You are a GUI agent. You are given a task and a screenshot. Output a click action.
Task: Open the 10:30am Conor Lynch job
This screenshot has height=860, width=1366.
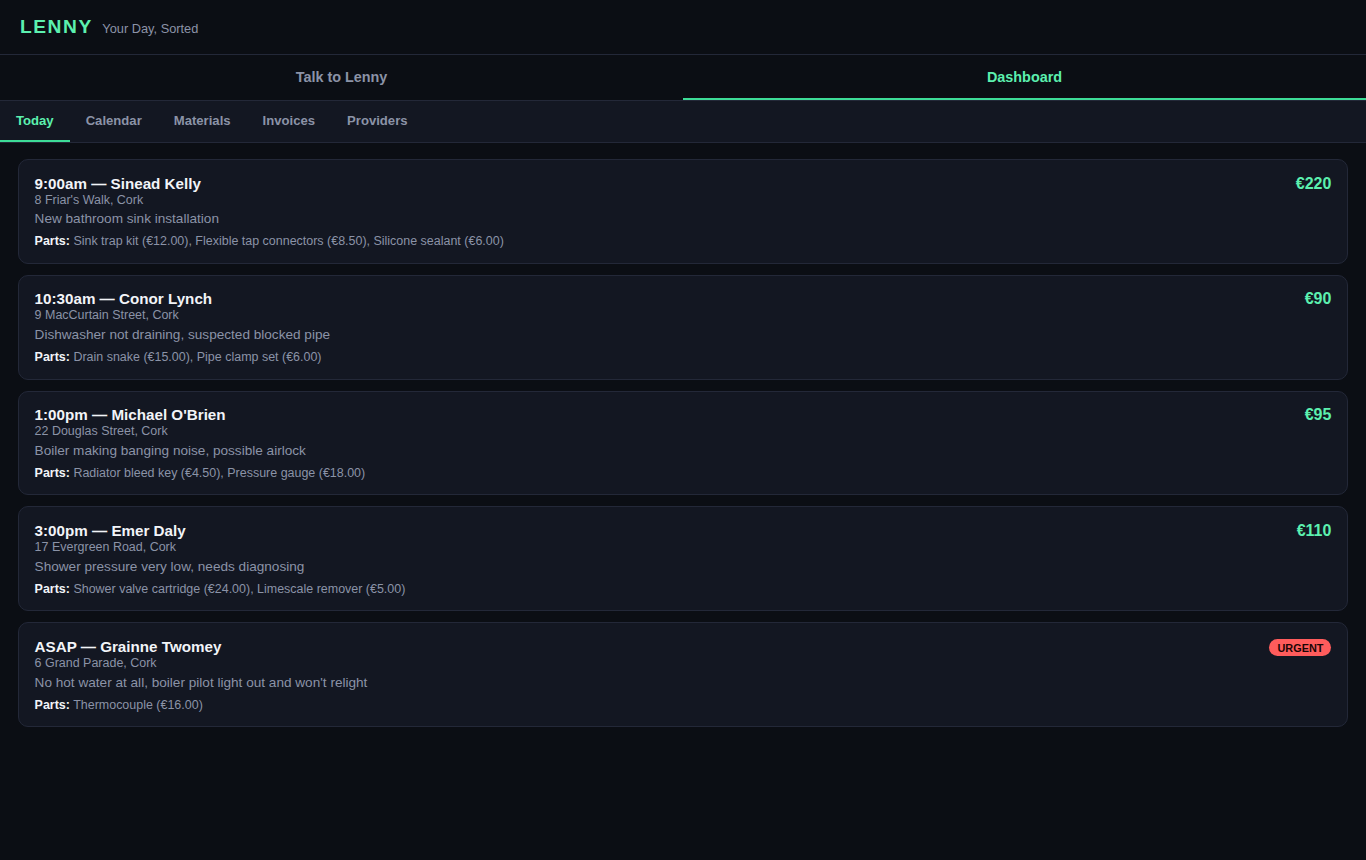pyautogui.click(x=683, y=327)
